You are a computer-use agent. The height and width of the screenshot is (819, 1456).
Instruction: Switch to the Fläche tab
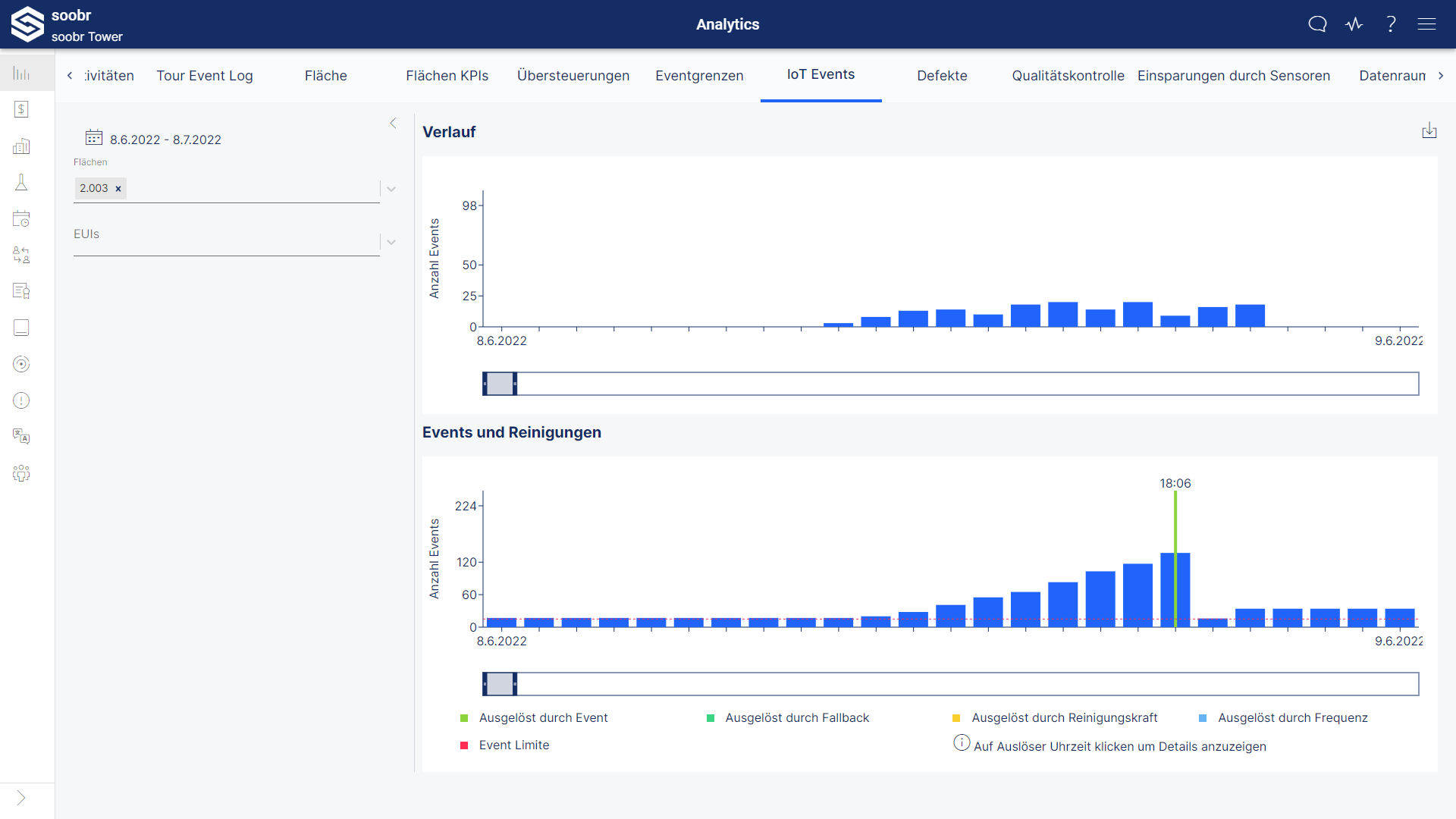[x=326, y=76]
